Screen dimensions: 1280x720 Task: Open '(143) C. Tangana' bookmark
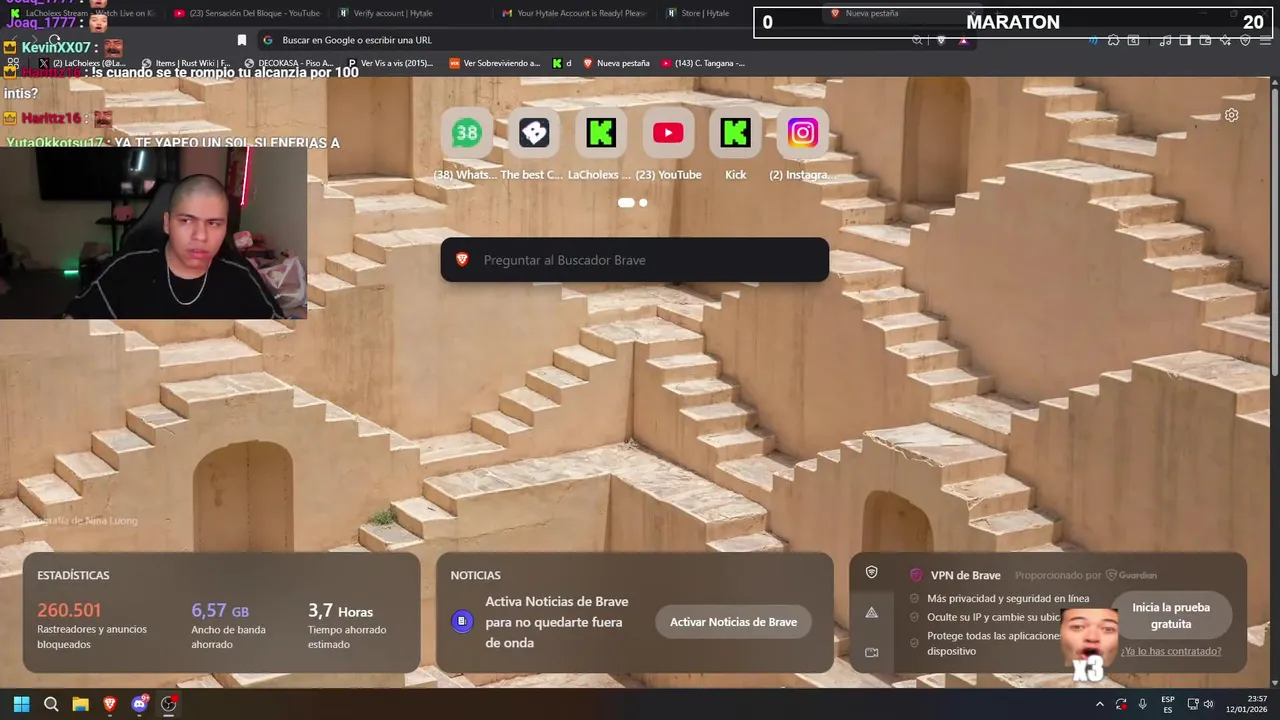tap(702, 63)
